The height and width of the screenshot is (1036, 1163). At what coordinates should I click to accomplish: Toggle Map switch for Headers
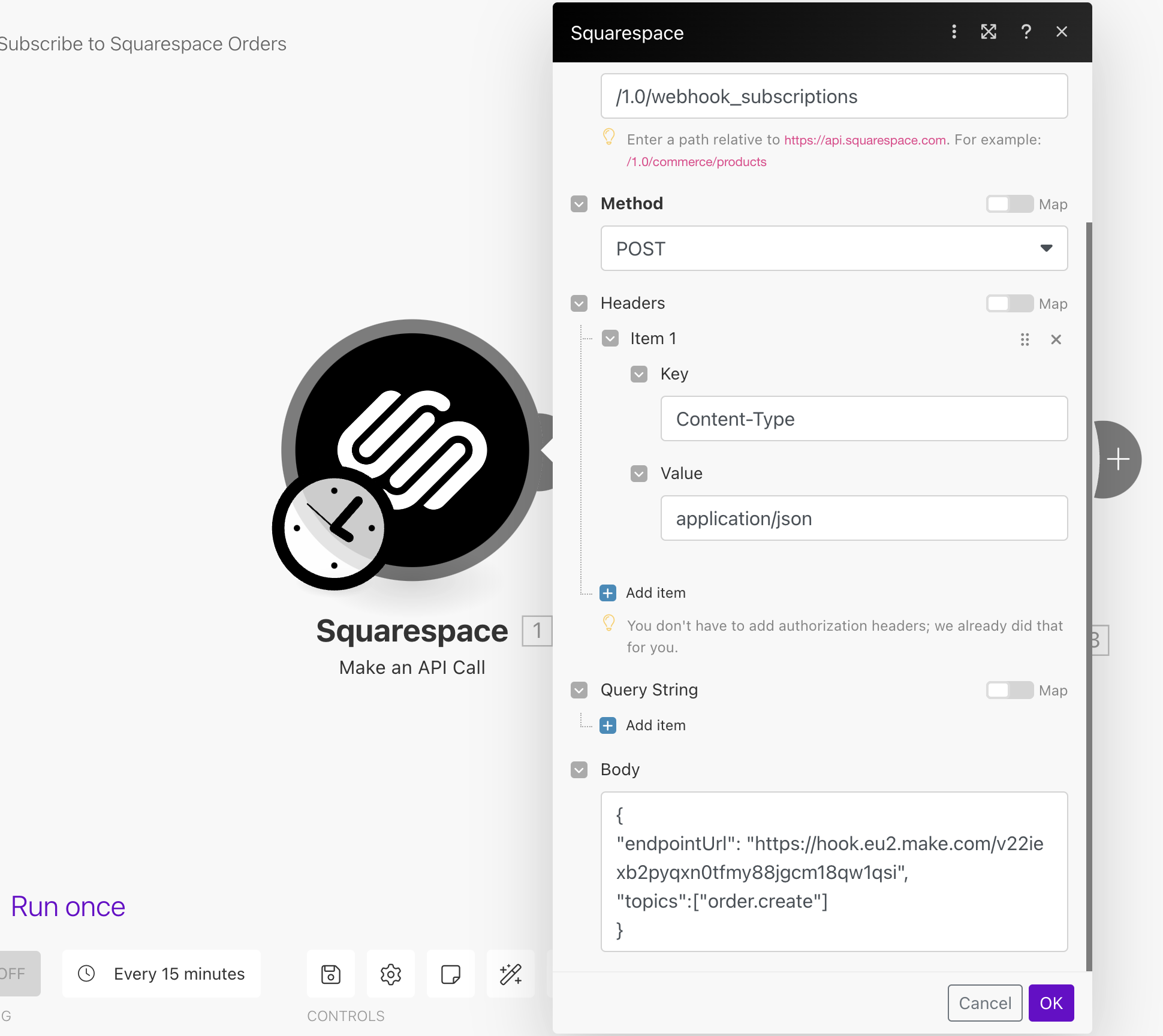tap(1010, 303)
